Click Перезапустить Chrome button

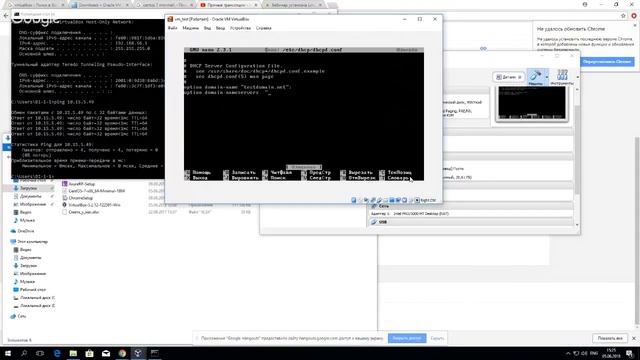[607, 62]
